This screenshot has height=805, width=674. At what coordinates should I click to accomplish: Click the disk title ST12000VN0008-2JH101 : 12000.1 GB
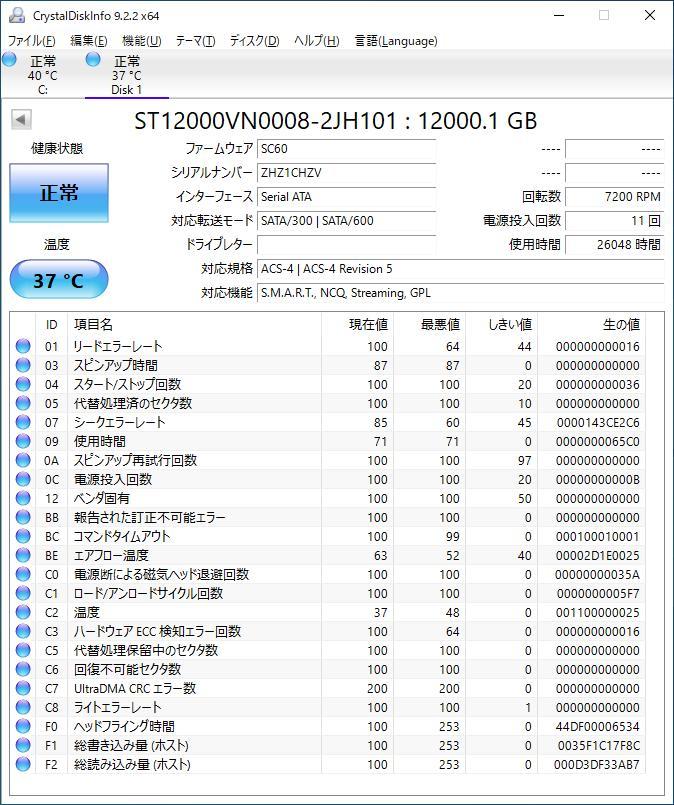click(336, 121)
